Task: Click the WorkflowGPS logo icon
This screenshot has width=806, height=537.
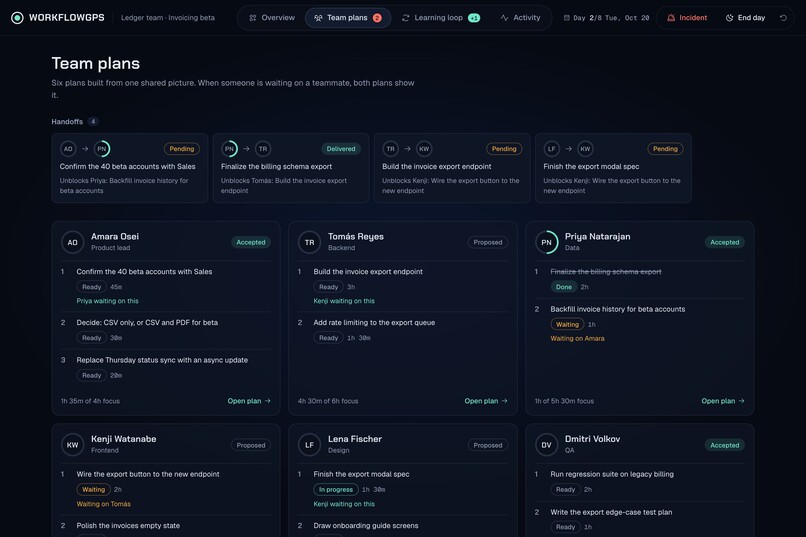Action: coord(17,18)
